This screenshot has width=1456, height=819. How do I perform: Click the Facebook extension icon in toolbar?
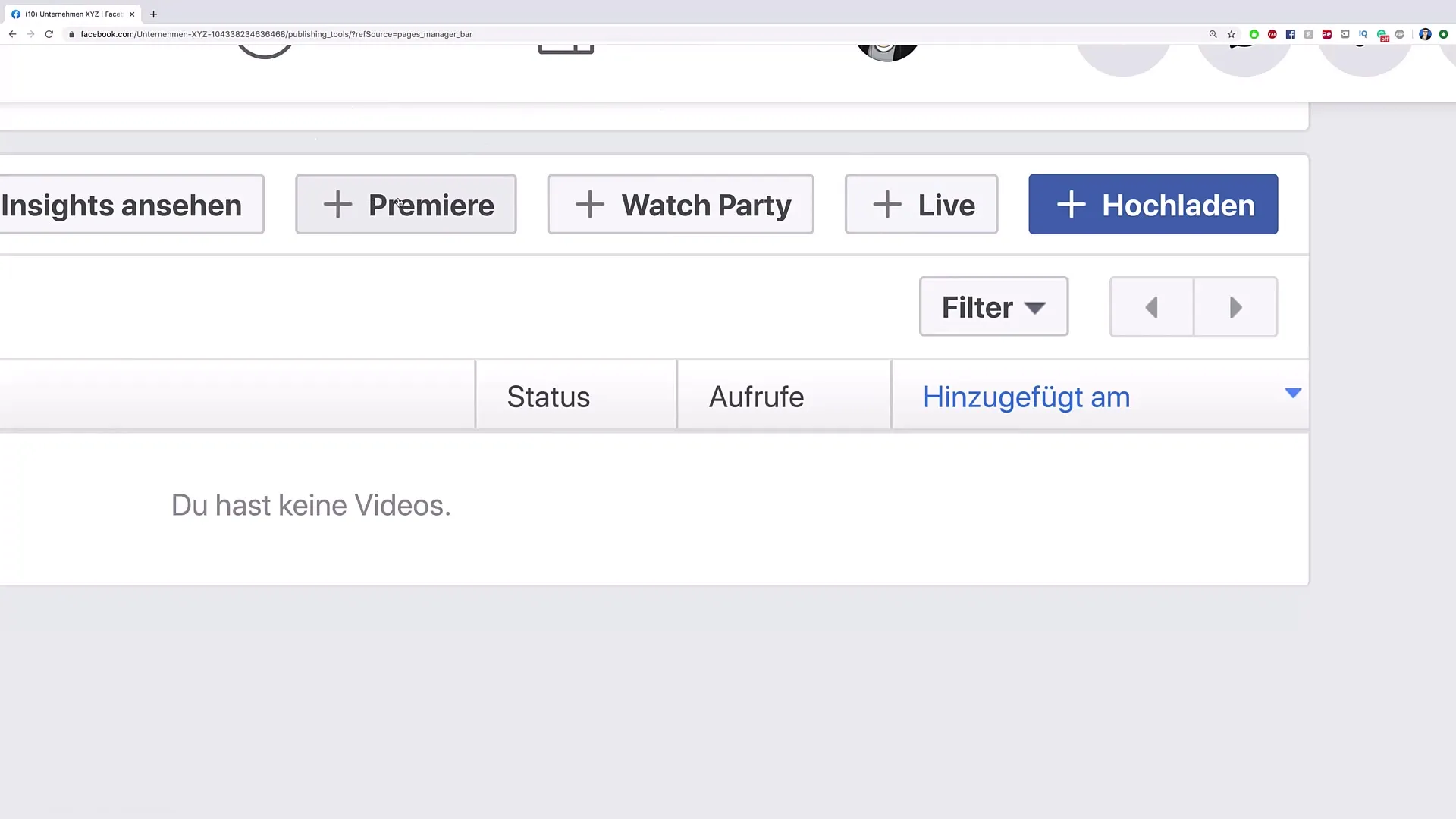[x=1291, y=34]
